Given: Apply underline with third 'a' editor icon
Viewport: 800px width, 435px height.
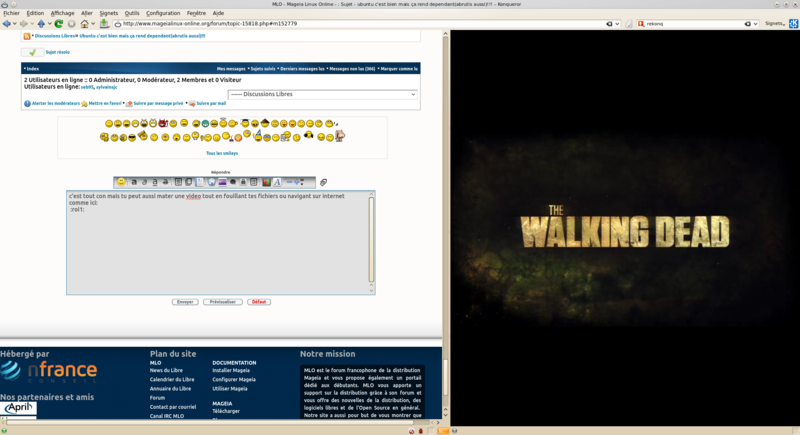Looking at the screenshot, I should pyautogui.click(x=155, y=182).
